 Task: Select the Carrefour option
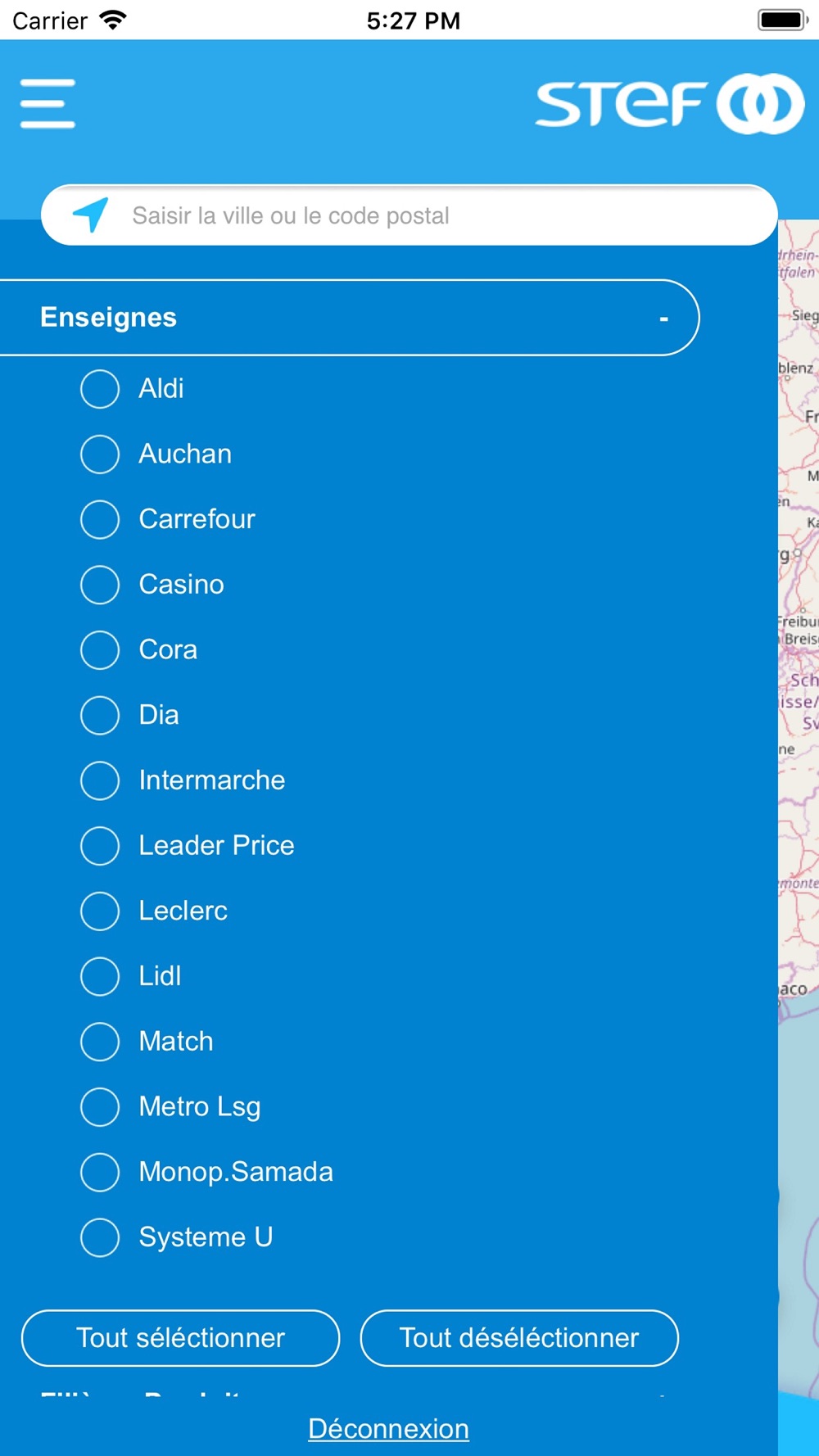pyautogui.click(x=168, y=519)
